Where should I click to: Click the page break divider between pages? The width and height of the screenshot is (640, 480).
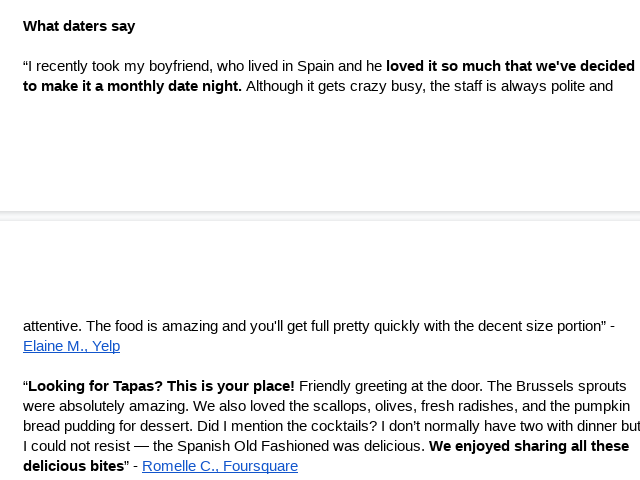click(320, 216)
